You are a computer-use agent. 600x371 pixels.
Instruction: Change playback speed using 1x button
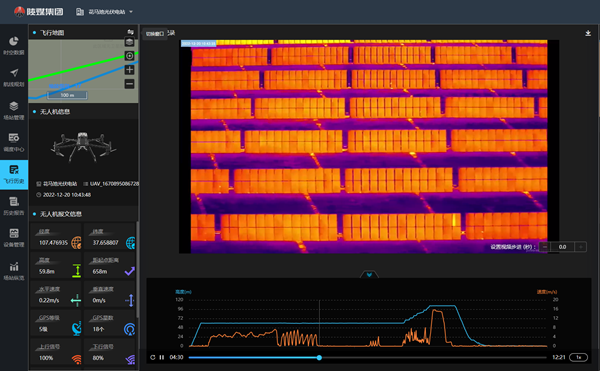pos(579,357)
